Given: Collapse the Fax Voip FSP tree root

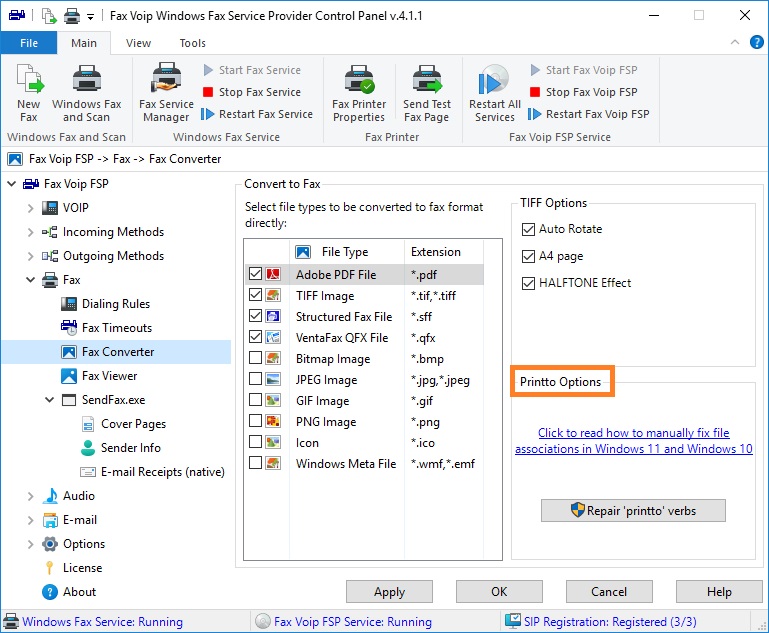Looking at the screenshot, I should click(12, 184).
